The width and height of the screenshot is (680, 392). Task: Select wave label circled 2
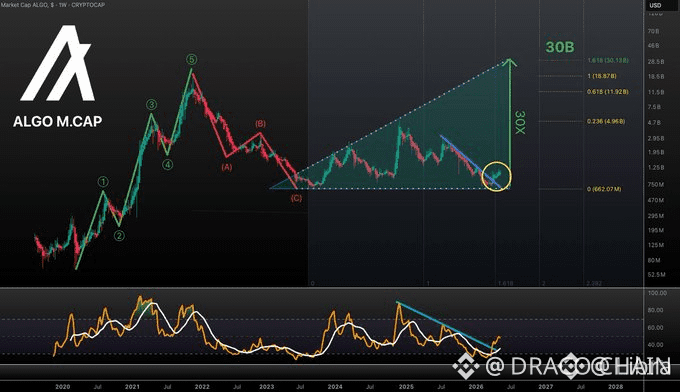119,236
